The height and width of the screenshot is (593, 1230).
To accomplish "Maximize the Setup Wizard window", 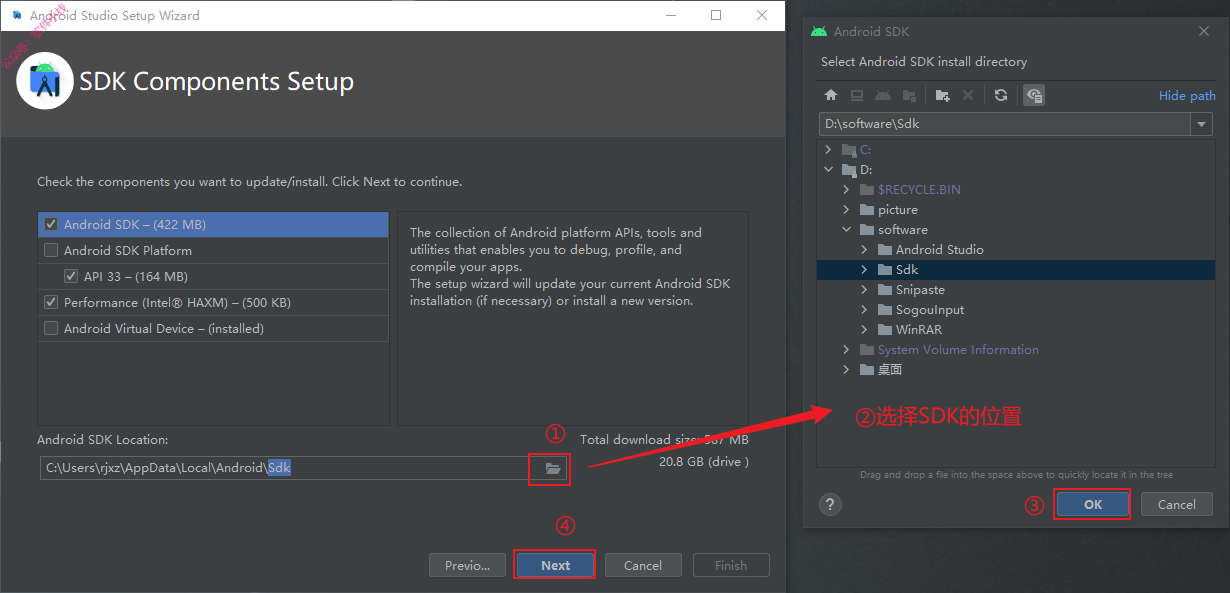I will tap(716, 15).
